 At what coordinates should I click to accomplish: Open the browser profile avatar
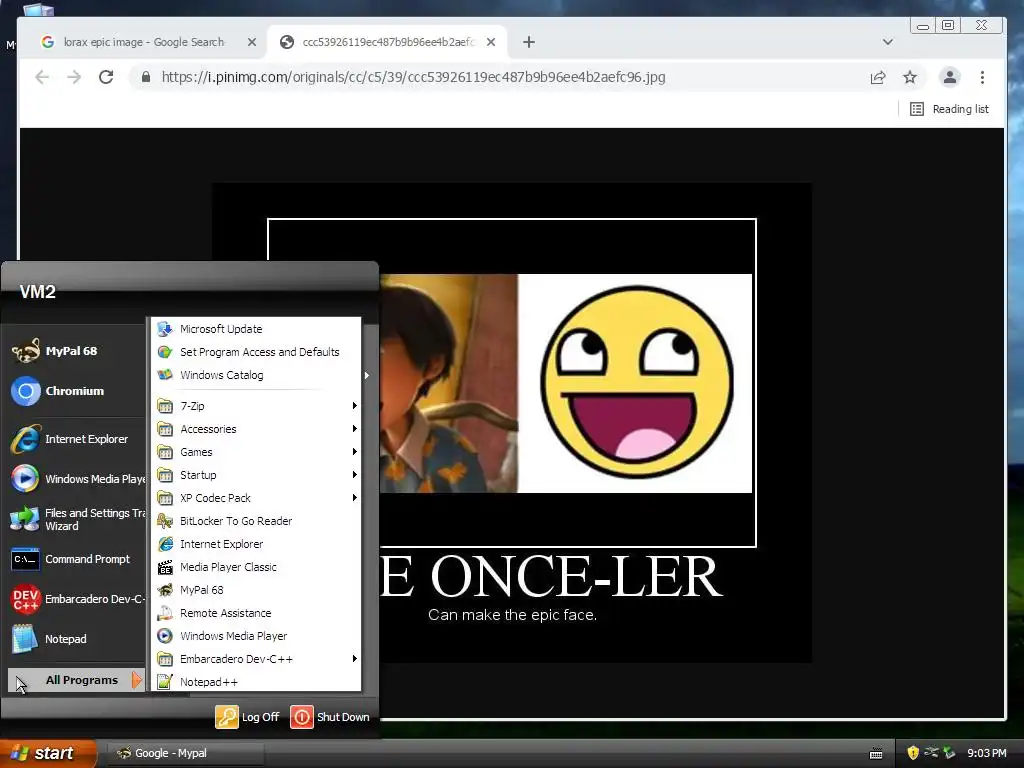tap(950, 77)
